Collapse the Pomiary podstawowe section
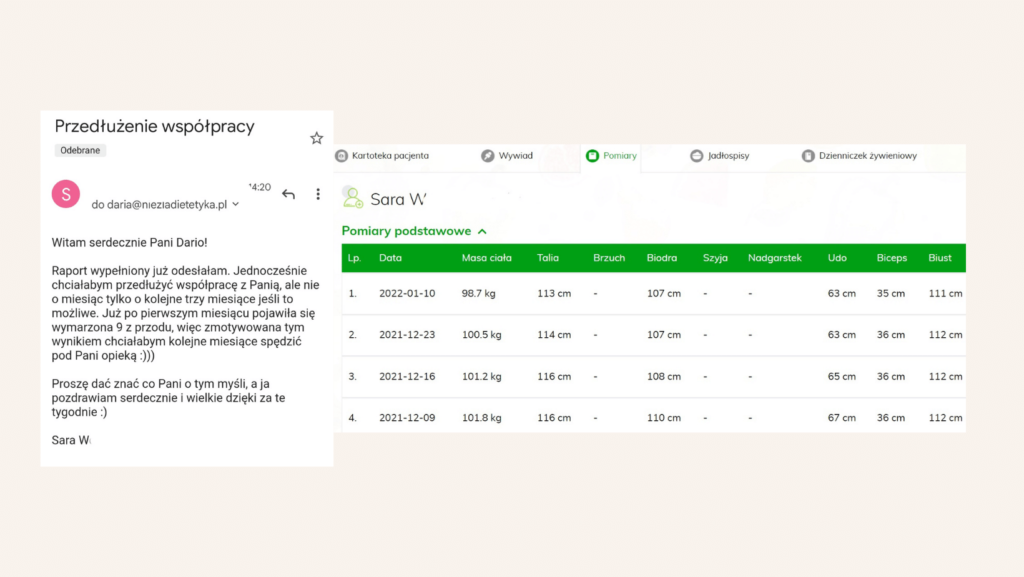Image resolution: width=1024 pixels, height=577 pixels. 482,231
